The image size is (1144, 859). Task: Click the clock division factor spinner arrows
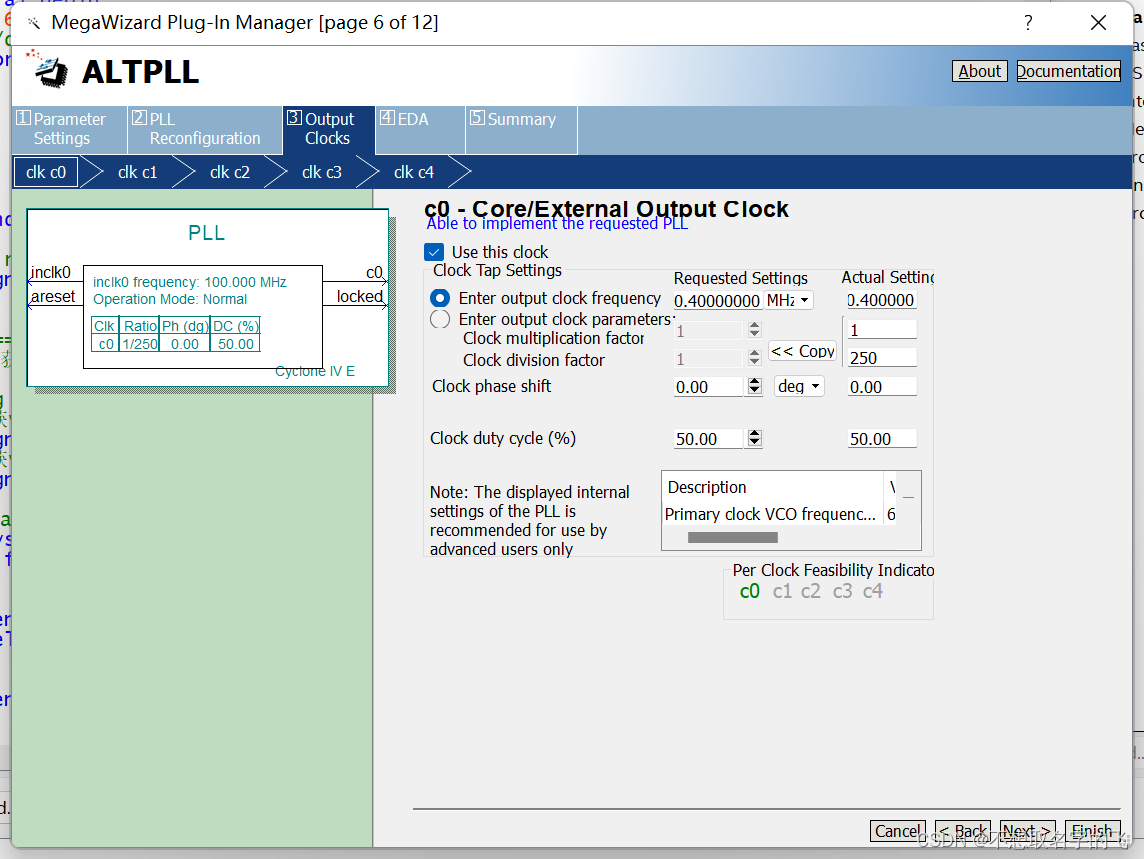point(754,358)
